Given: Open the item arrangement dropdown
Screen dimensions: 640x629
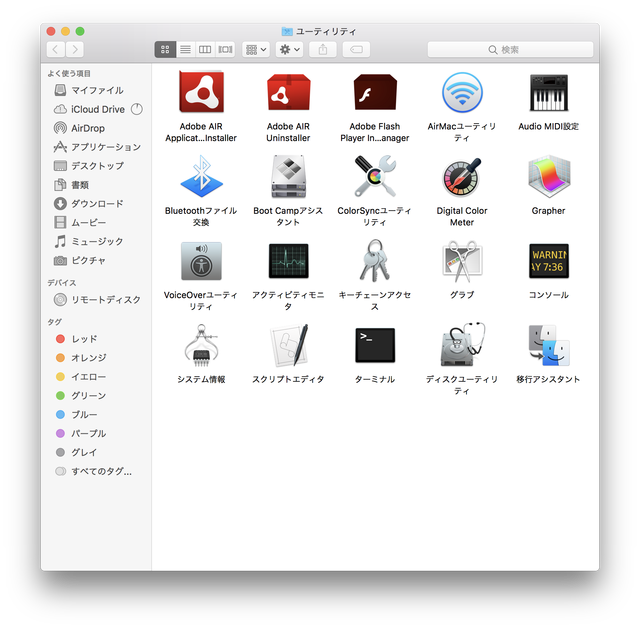Looking at the screenshot, I should pyautogui.click(x=256, y=49).
